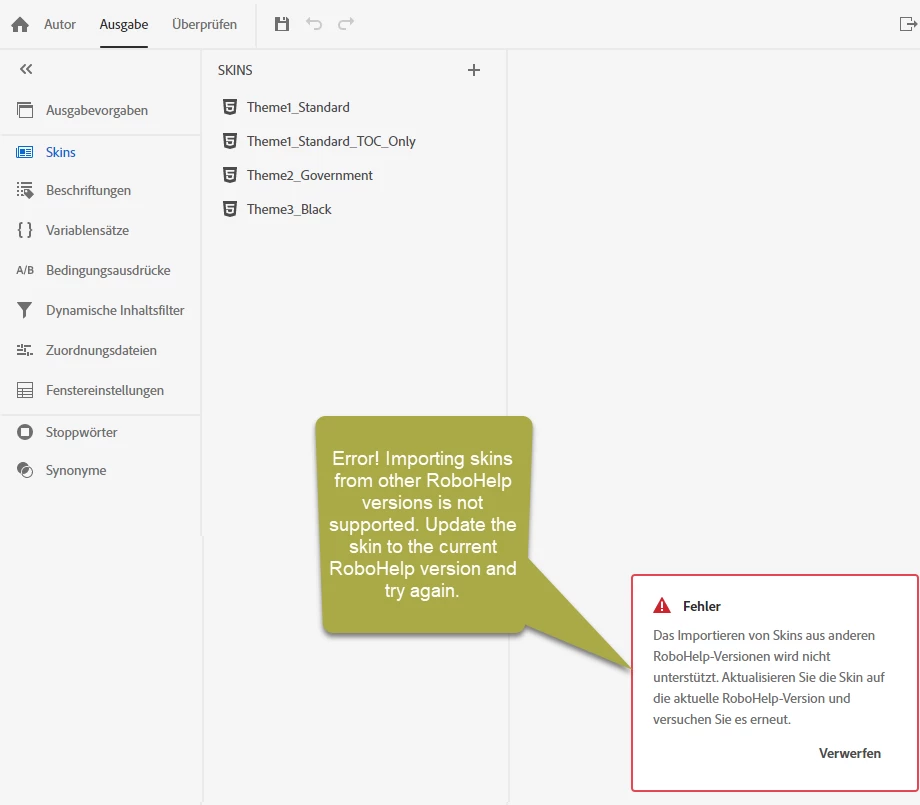Screen dimensions: 920x805
Task: Click the Variablensätze curly braces icon
Action: pos(25,230)
